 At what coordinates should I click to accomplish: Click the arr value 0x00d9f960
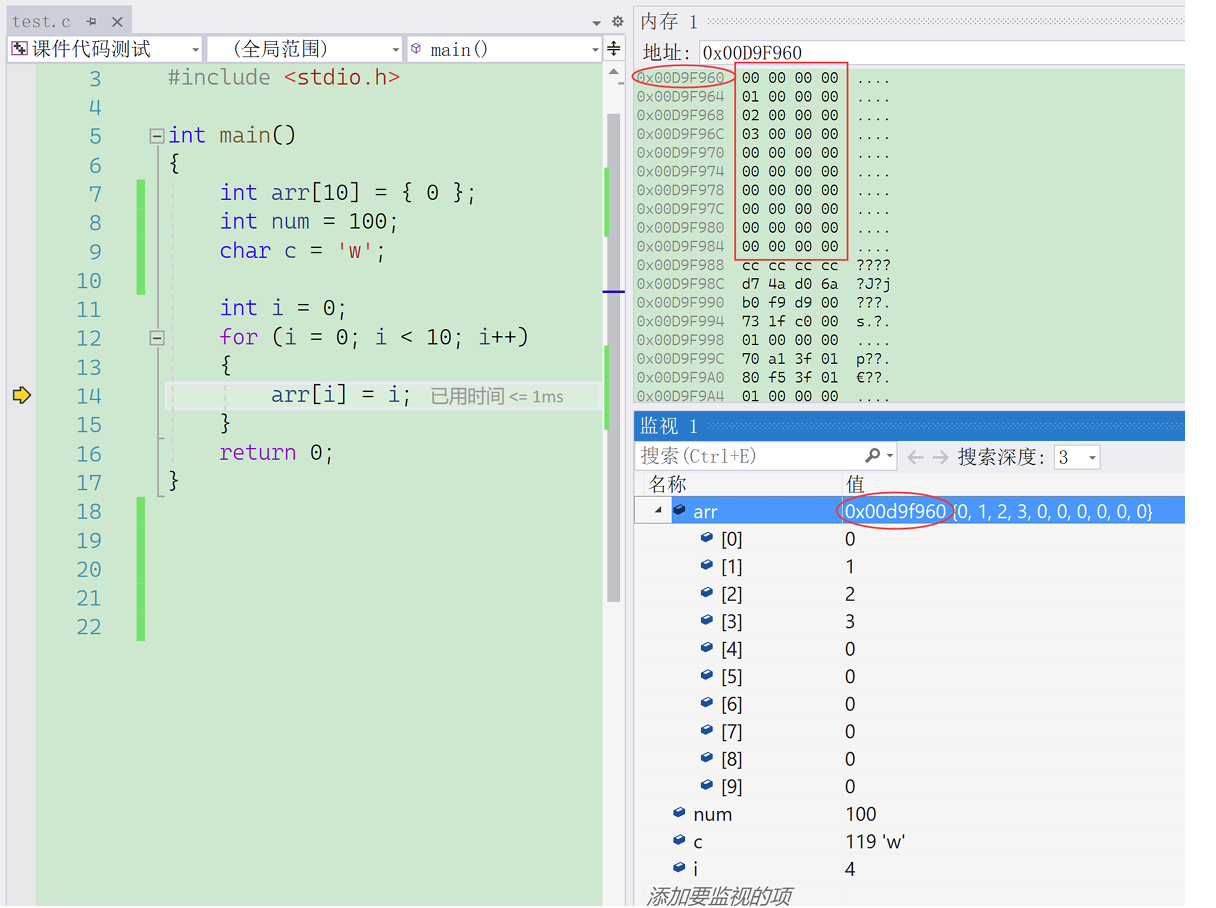click(x=895, y=512)
